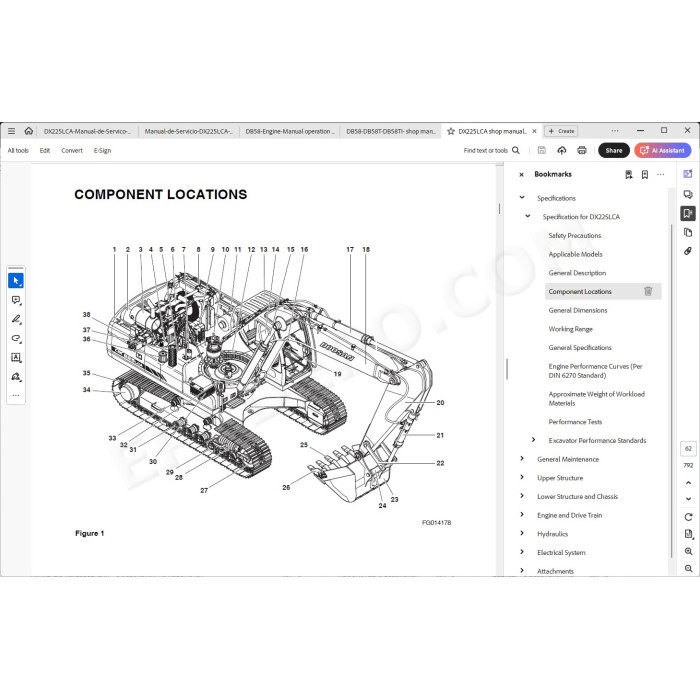Close the DX225LCA shop manual tab
700x700 pixels.
tap(534, 131)
